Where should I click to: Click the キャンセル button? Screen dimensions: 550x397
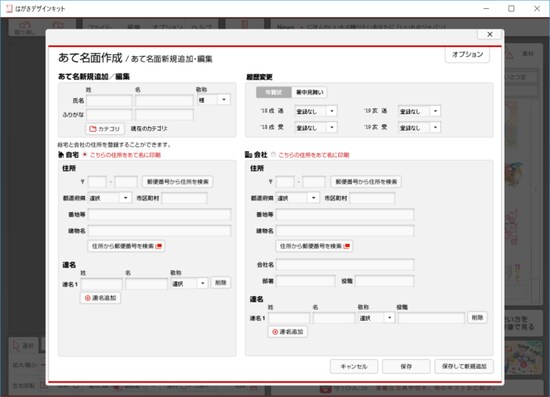tap(354, 366)
